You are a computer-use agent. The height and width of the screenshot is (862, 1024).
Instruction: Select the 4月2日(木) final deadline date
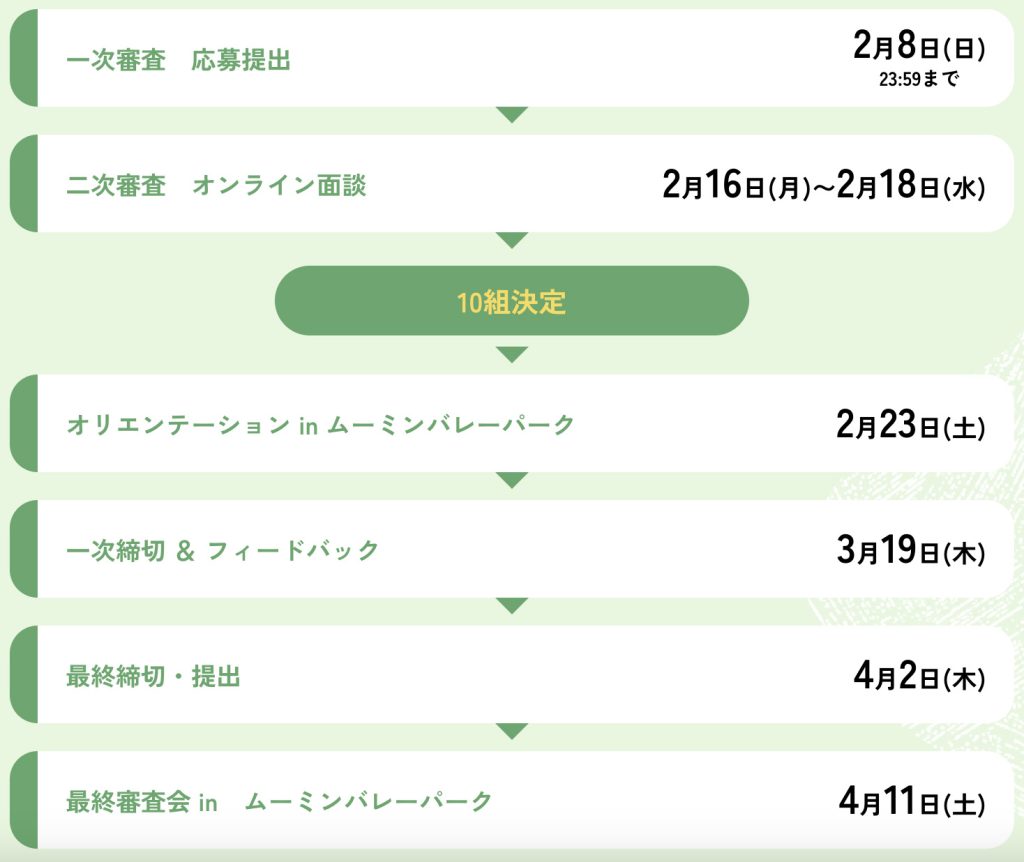coord(919,677)
